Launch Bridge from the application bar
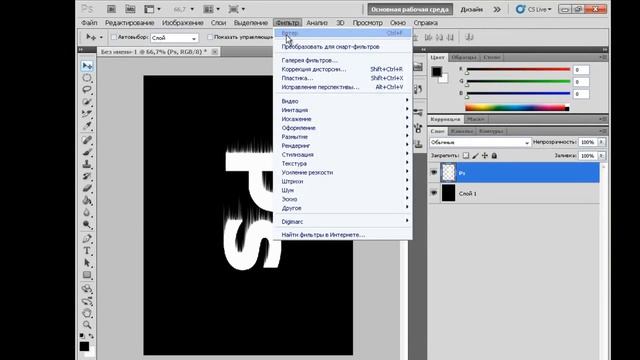 111,9
